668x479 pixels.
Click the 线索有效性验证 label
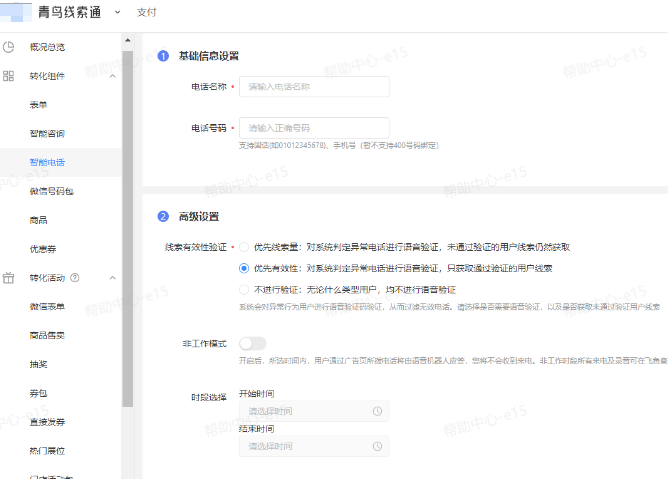pos(196,247)
